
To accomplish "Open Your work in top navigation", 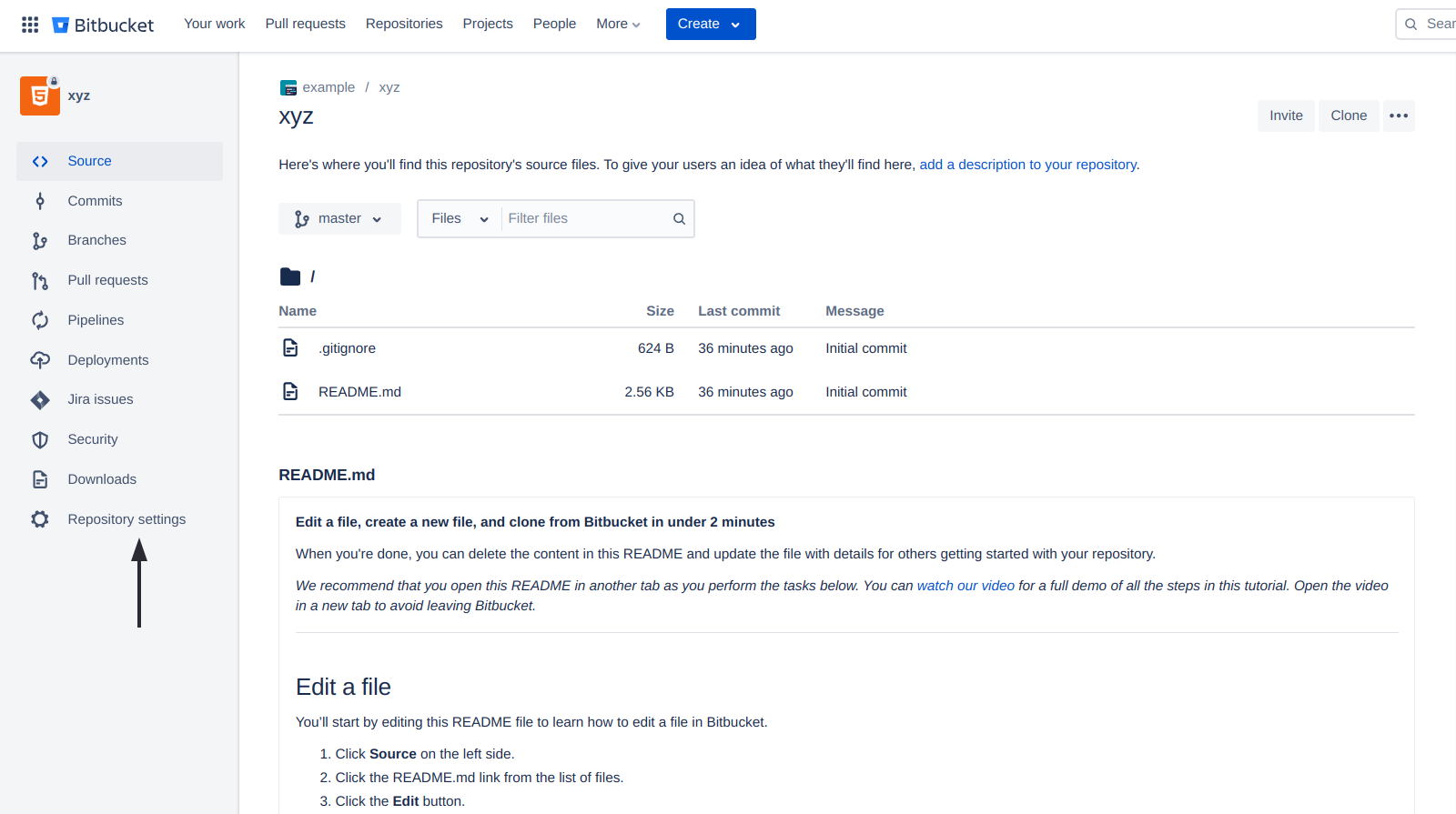I will (x=214, y=24).
